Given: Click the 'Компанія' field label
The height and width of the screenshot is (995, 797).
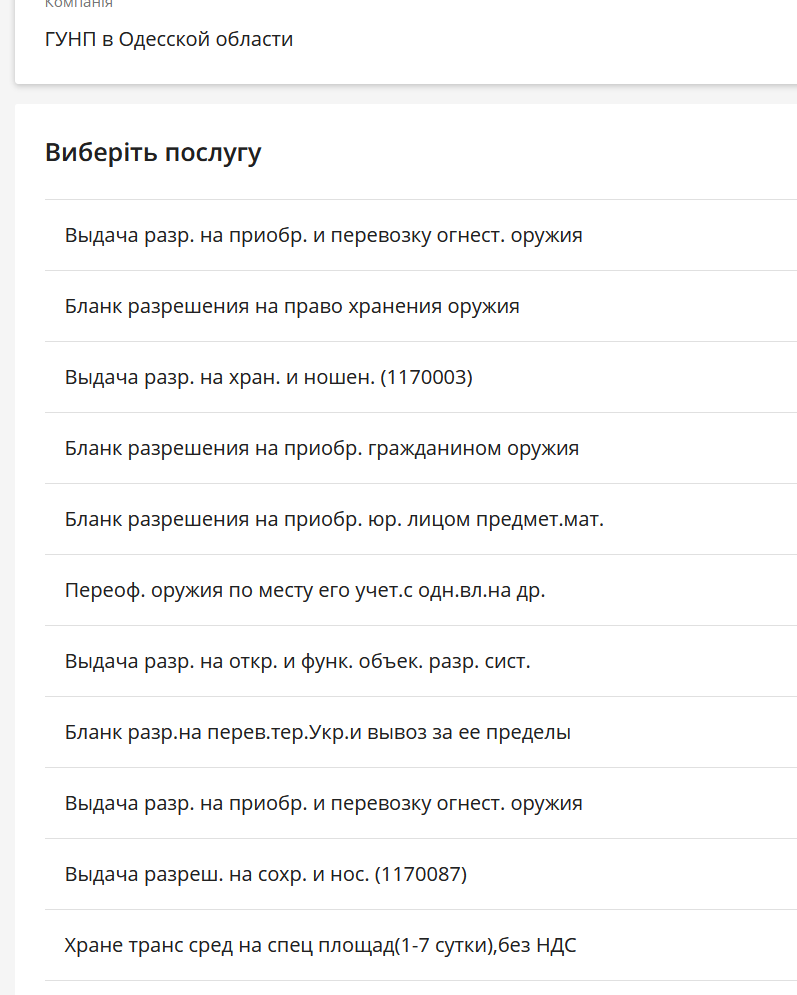Looking at the screenshot, I should 79,4.
